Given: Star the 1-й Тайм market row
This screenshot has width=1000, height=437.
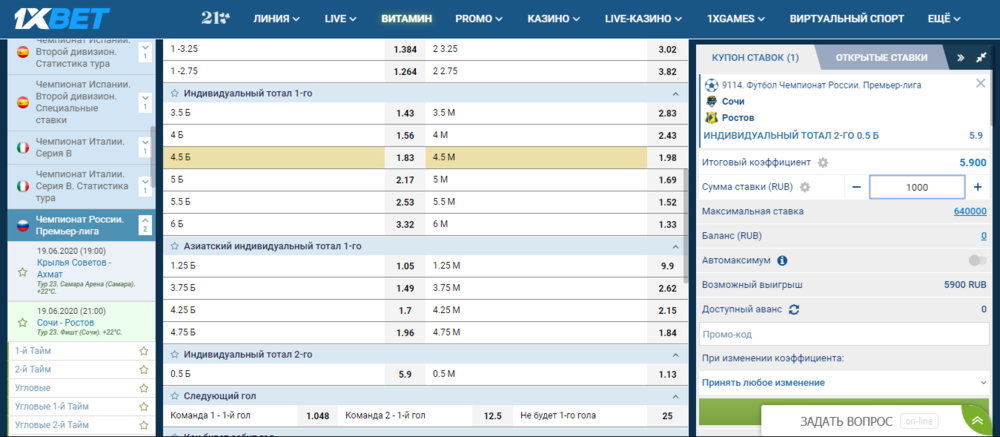Looking at the screenshot, I should [x=143, y=351].
